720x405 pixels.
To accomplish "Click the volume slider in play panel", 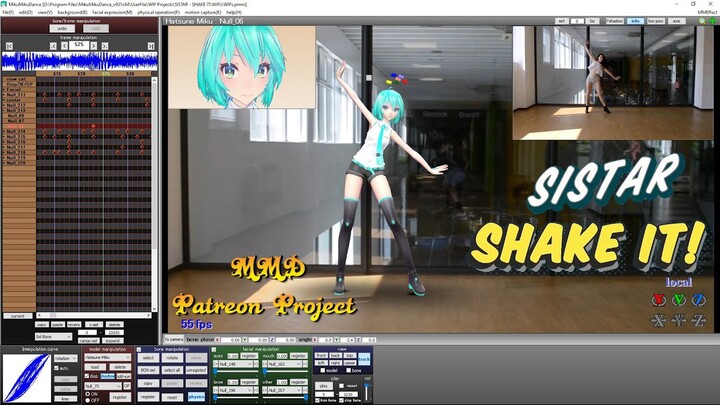I will (366, 392).
